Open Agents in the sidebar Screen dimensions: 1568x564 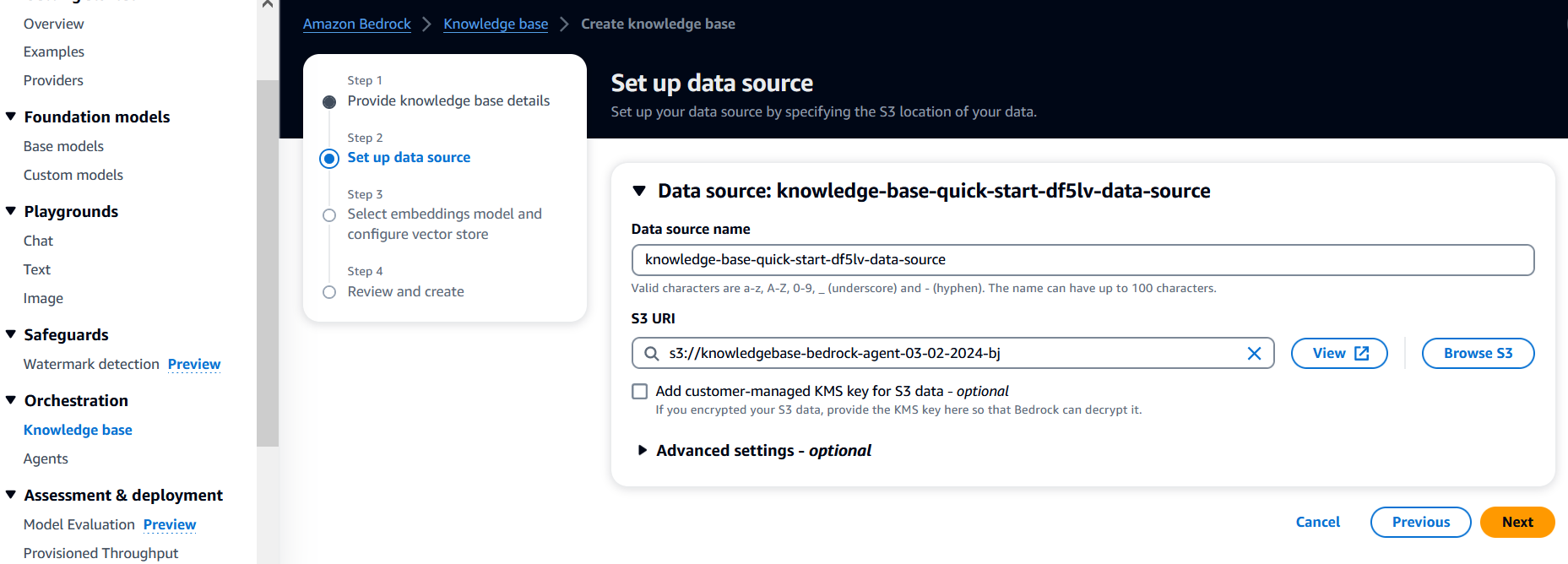pyautogui.click(x=46, y=459)
